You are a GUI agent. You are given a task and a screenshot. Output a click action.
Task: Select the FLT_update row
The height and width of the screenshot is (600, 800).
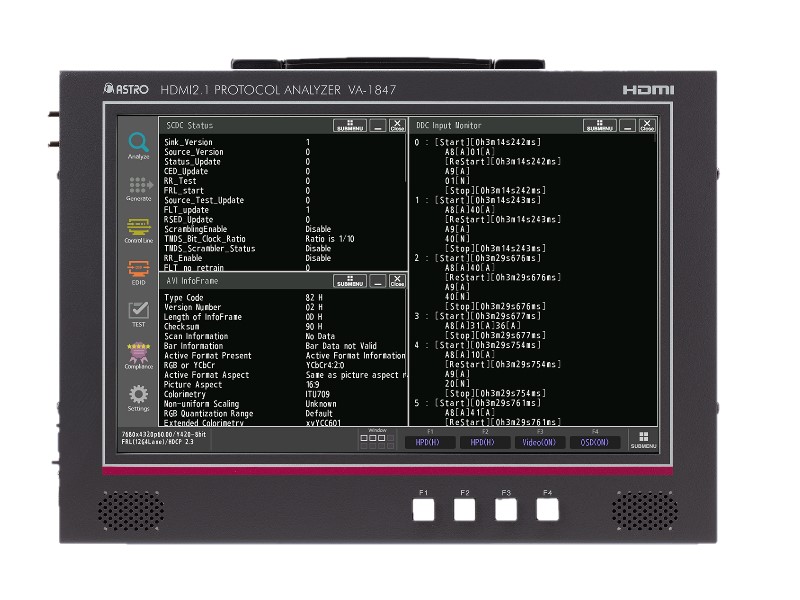click(284, 210)
